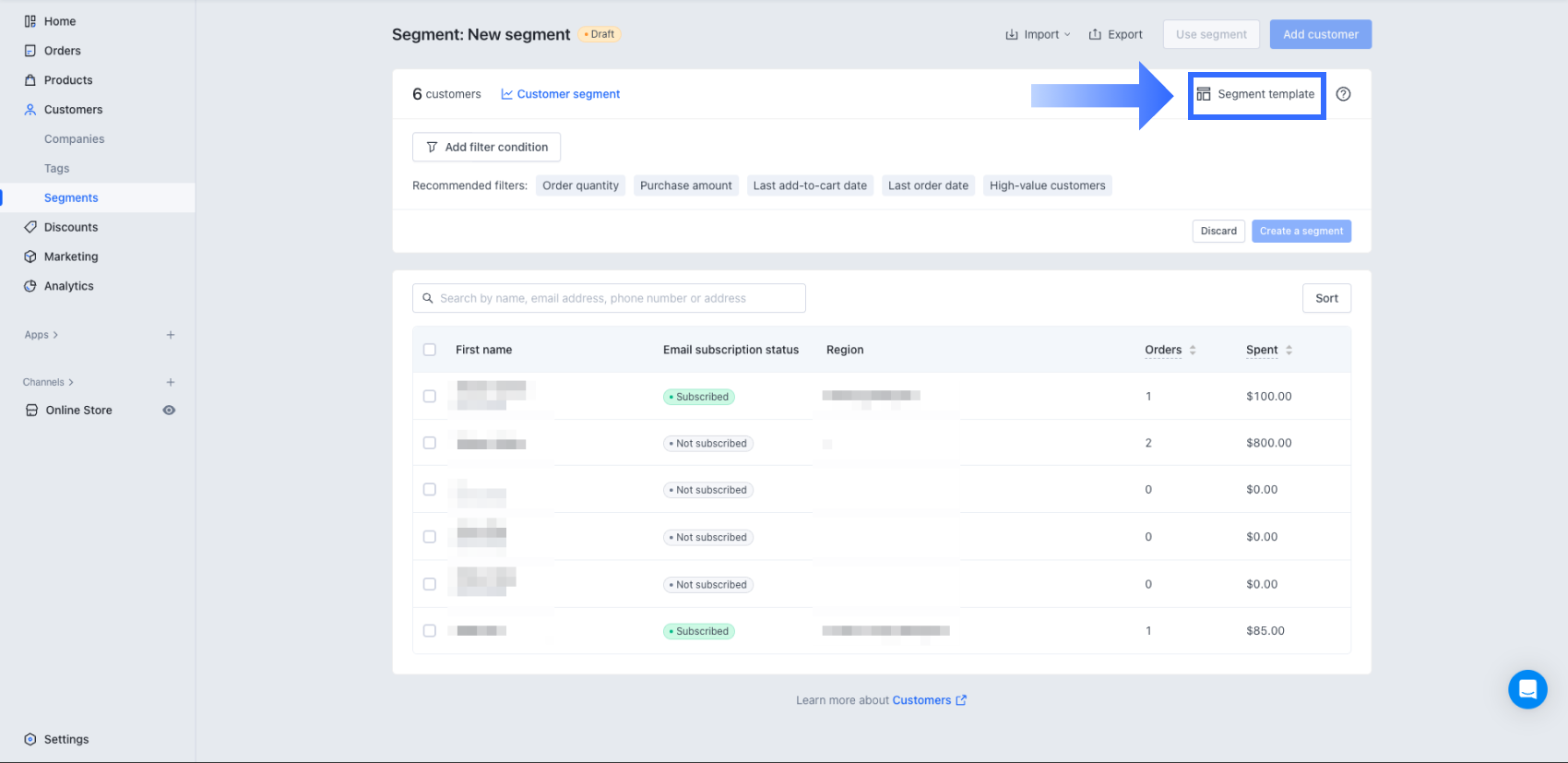Open the live chat support bubble
The image size is (1568, 763).
pos(1526,689)
